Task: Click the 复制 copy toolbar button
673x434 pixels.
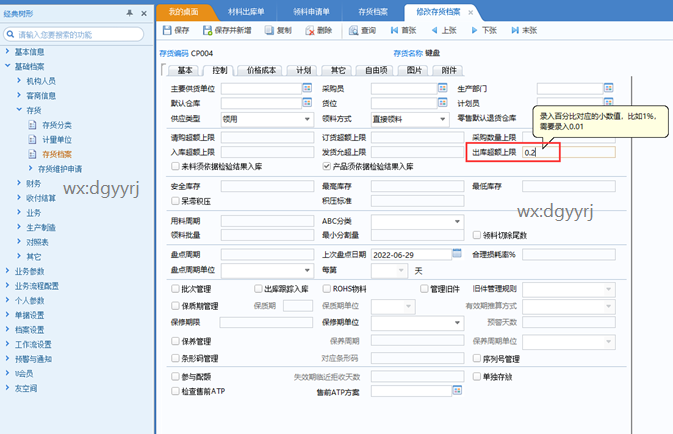Action: click(x=278, y=30)
